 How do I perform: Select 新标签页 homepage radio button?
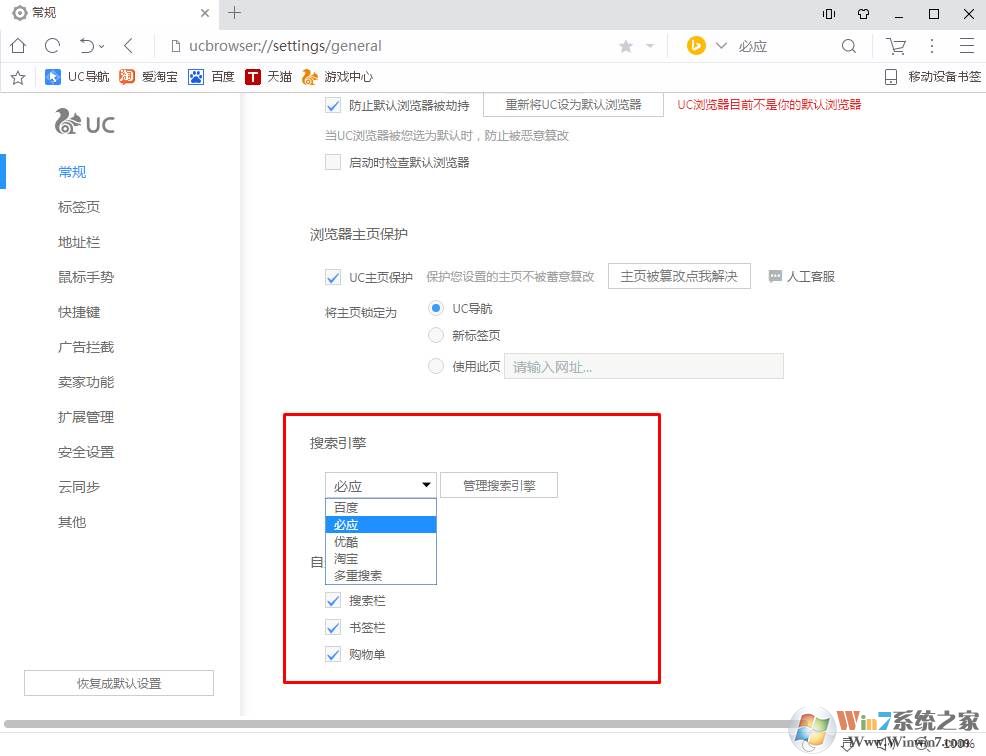point(436,335)
